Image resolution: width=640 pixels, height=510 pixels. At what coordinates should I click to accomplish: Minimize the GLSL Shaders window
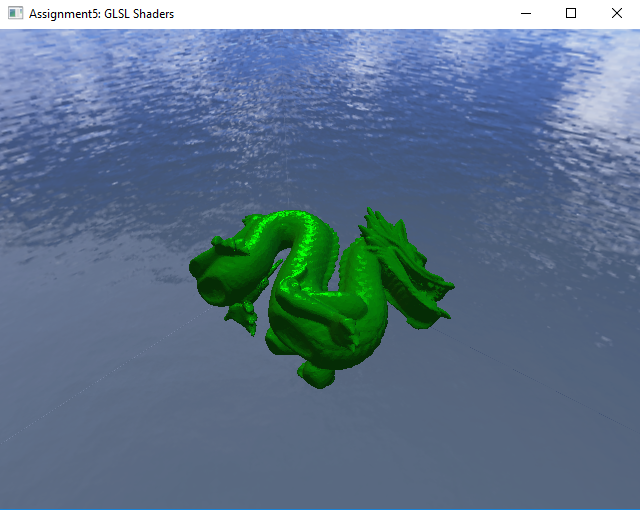[526, 14]
